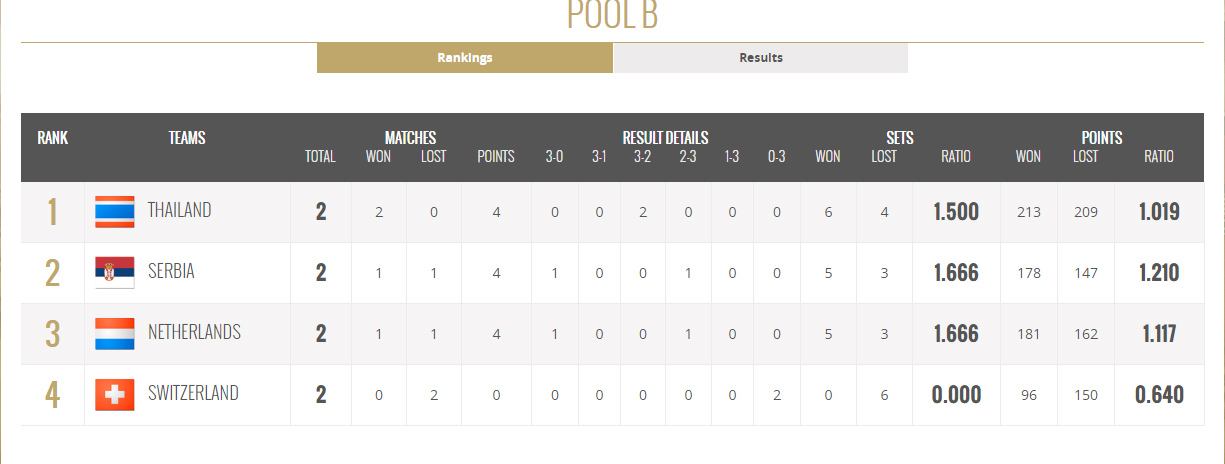Open the NETHERLANDS team link
1225x464 pixels.
pos(194,332)
